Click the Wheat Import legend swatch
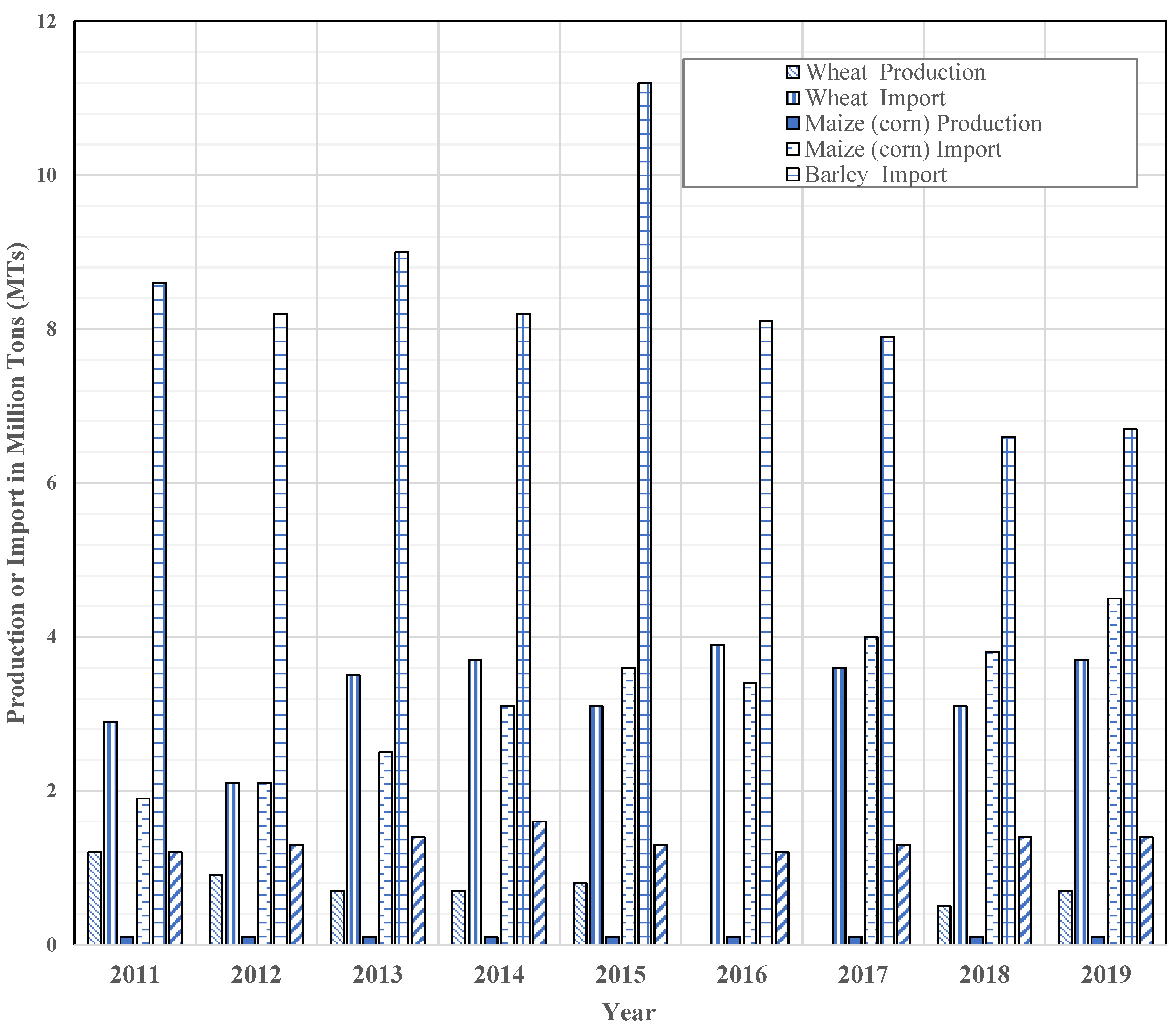The image size is (1176, 1036). point(793,98)
